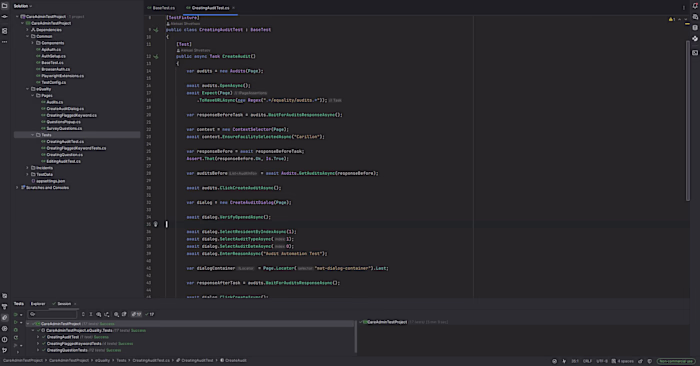This screenshot has width=700, height=366.
Task: Click the Collapse All icon in tests toolbar
Action: [x=91, y=314]
